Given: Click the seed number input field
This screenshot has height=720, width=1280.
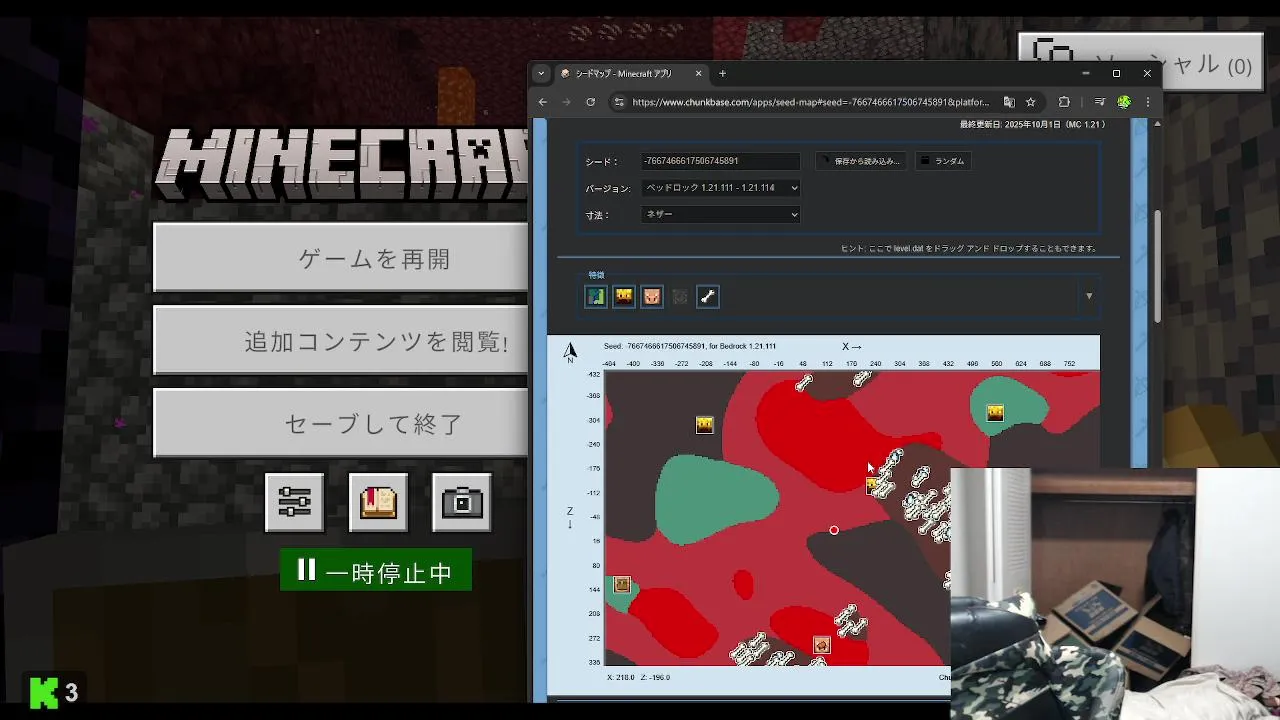Looking at the screenshot, I should coord(721,161).
